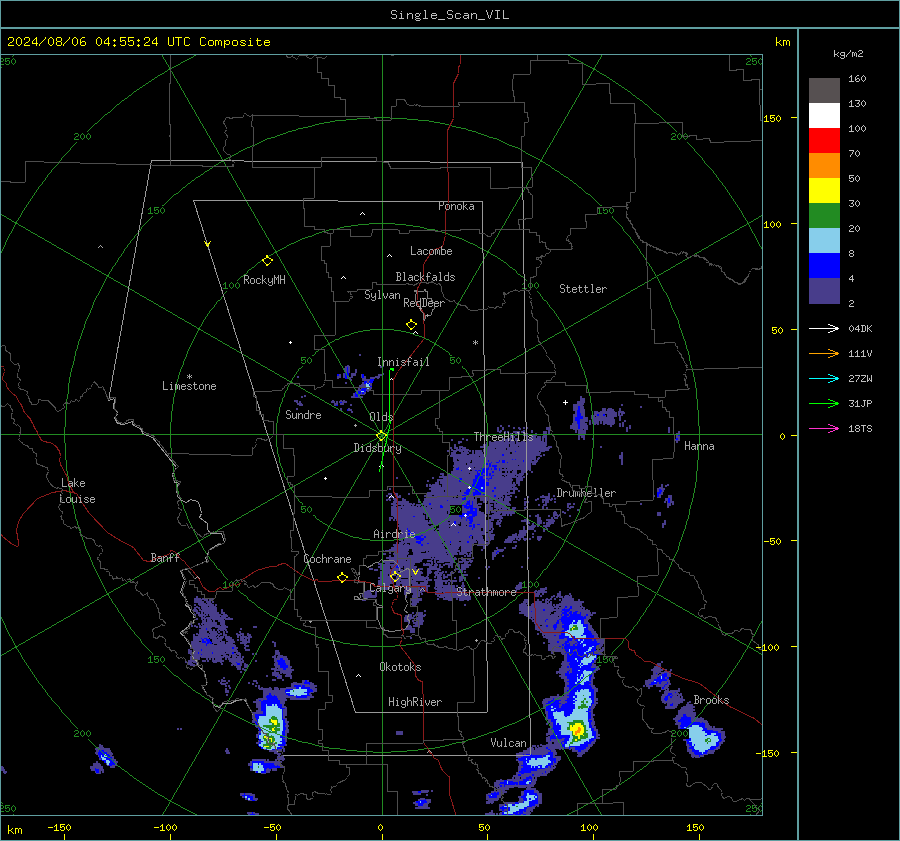Click the Cochrane town label
The width and height of the screenshot is (900, 841).
click(327, 559)
